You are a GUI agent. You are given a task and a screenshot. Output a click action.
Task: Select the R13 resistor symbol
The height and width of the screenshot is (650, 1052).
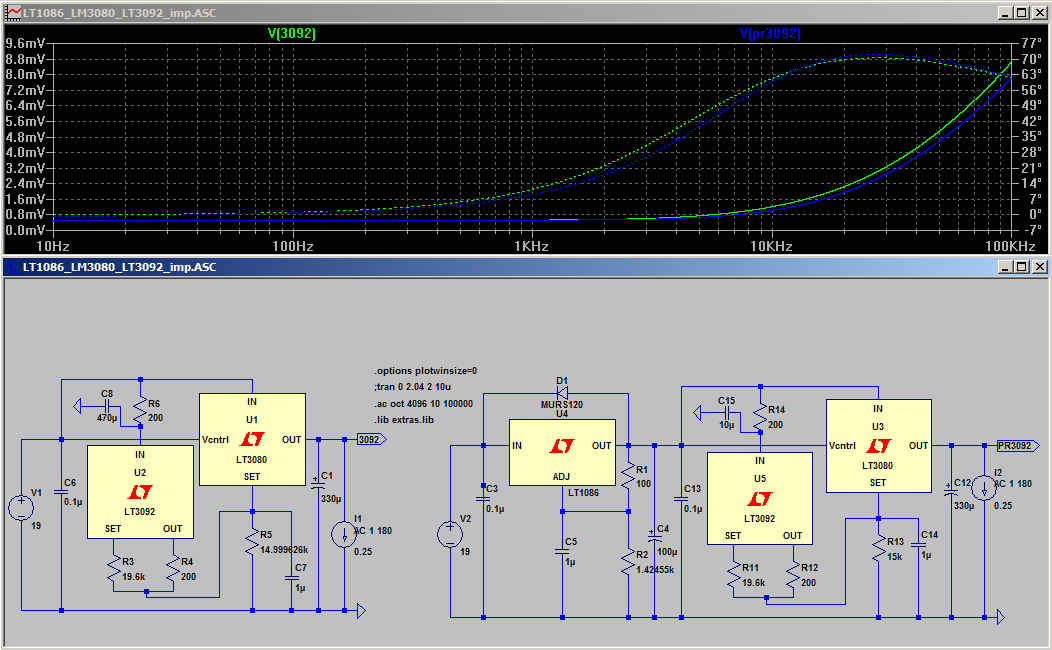878,548
